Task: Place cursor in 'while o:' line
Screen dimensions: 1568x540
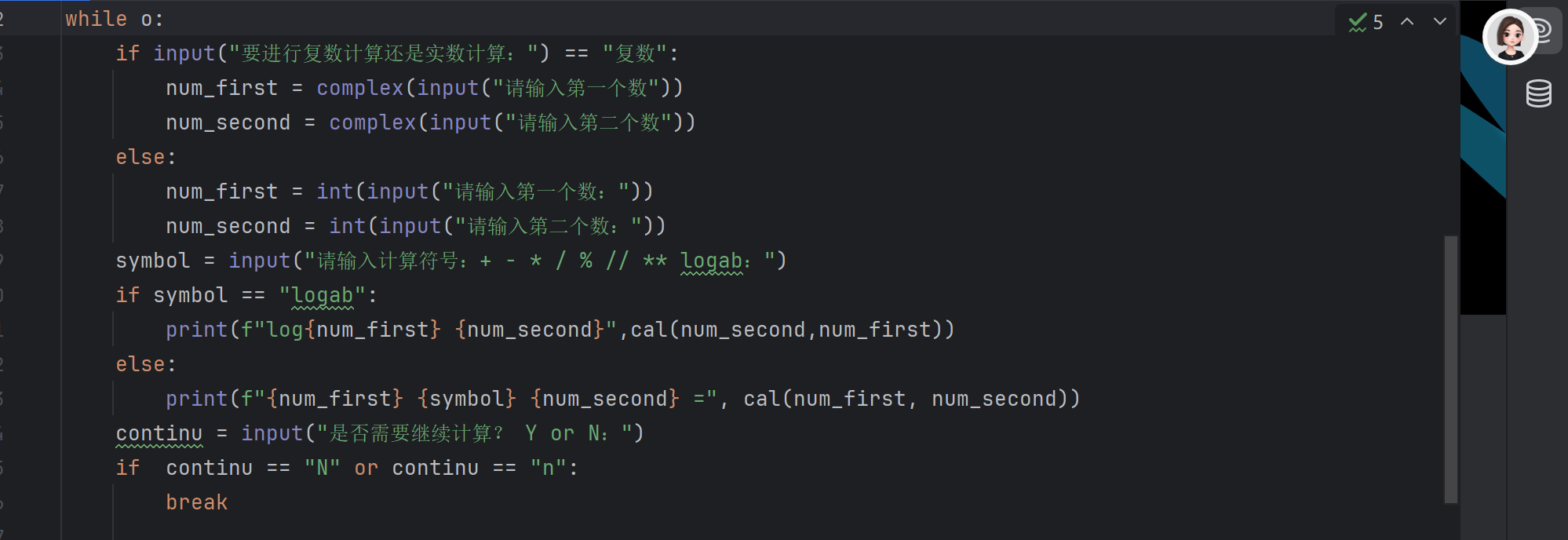Action: [114, 19]
